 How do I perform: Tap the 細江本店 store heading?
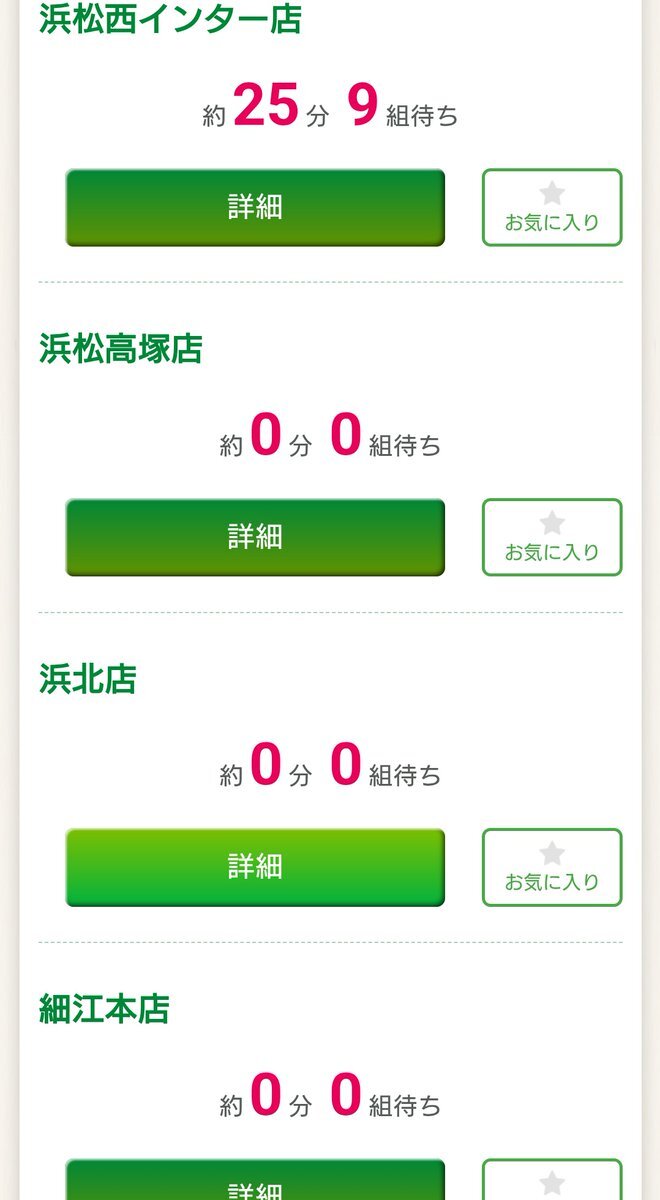tap(105, 1009)
